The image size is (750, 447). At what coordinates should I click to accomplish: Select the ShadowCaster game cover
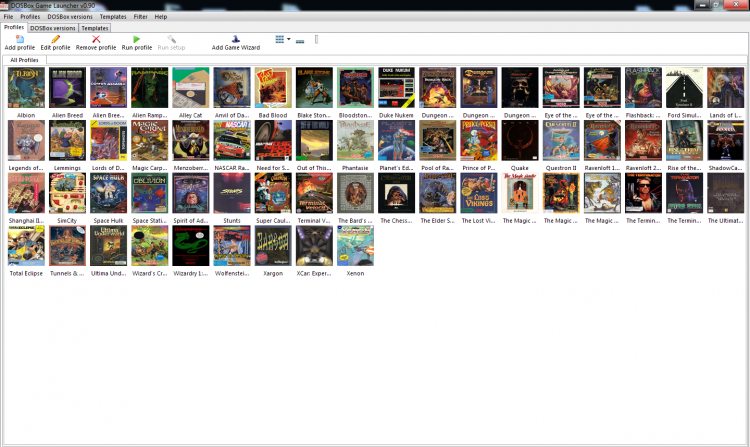pos(726,140)
